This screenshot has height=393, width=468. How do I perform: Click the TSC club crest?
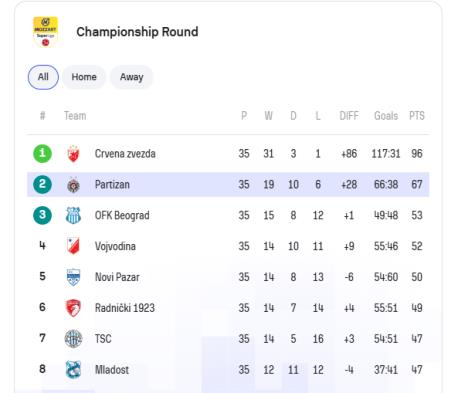point(73,339)
